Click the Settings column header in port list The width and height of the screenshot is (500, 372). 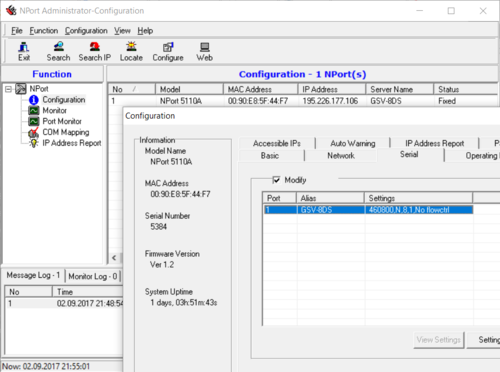click(x=418, y=198)
